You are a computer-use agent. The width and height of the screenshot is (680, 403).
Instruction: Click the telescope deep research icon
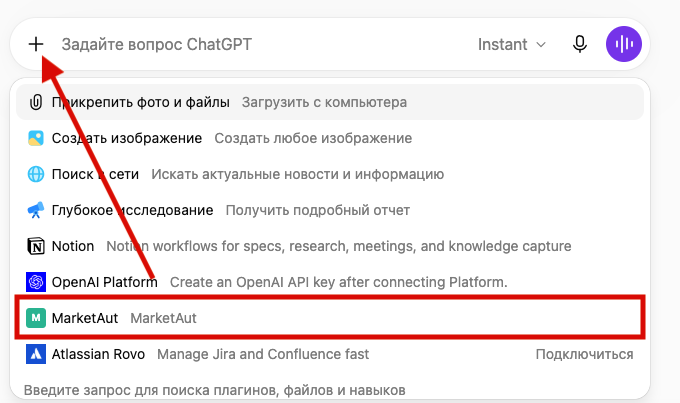click(36, 210)
